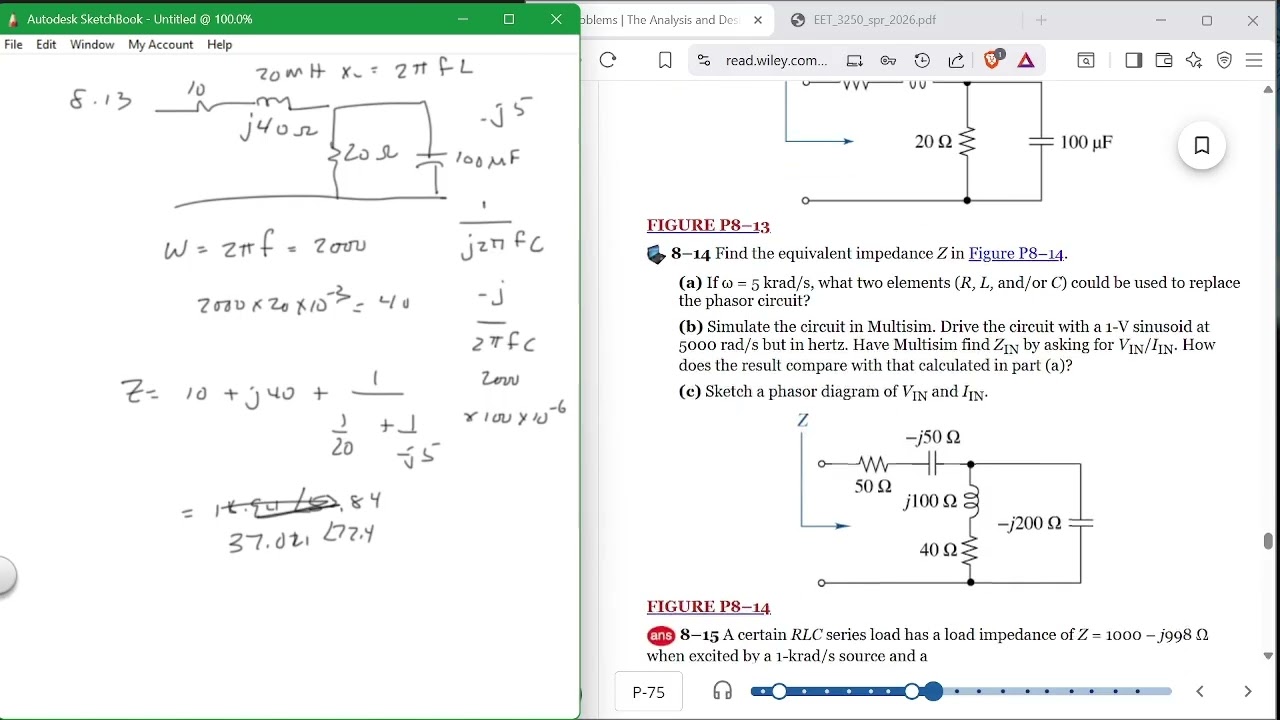Image resolution: width=1280 pixels, height=720 pixels.
Task: Minimize the SketchBook window
Action: (x=463, y=19)
